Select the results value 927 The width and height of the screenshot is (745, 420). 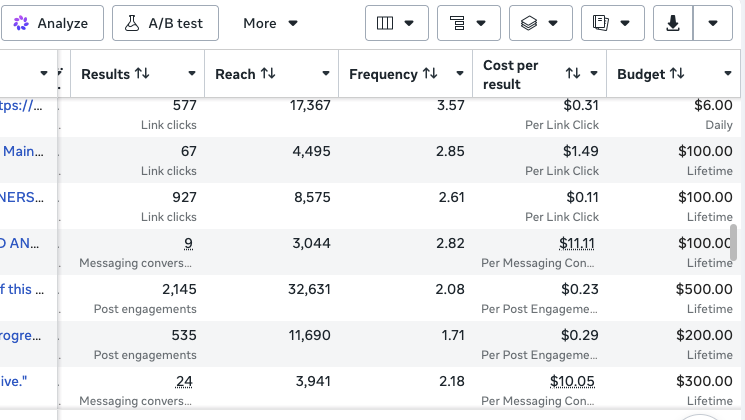(184, 197)
